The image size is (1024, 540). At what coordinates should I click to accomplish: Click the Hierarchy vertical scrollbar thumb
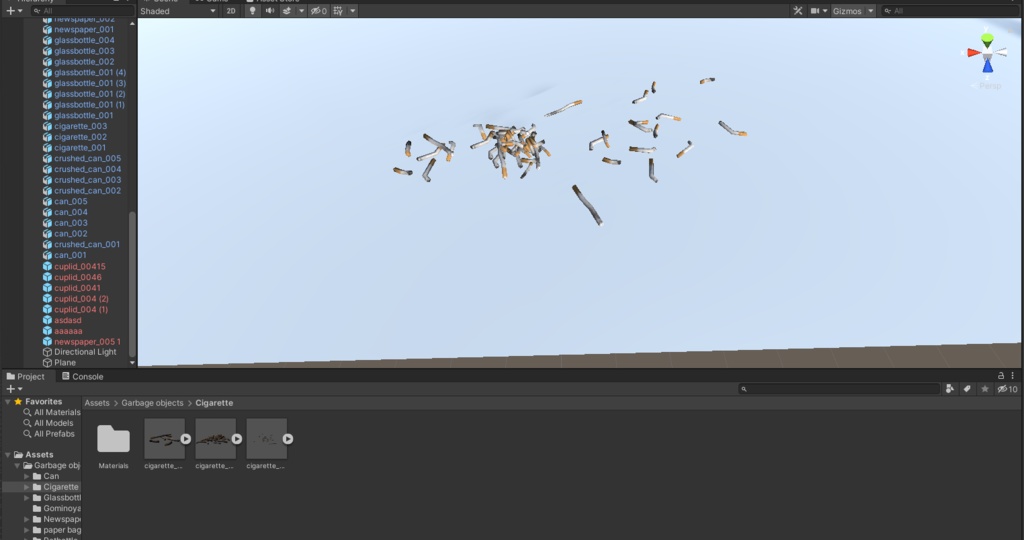coord(133,284)
